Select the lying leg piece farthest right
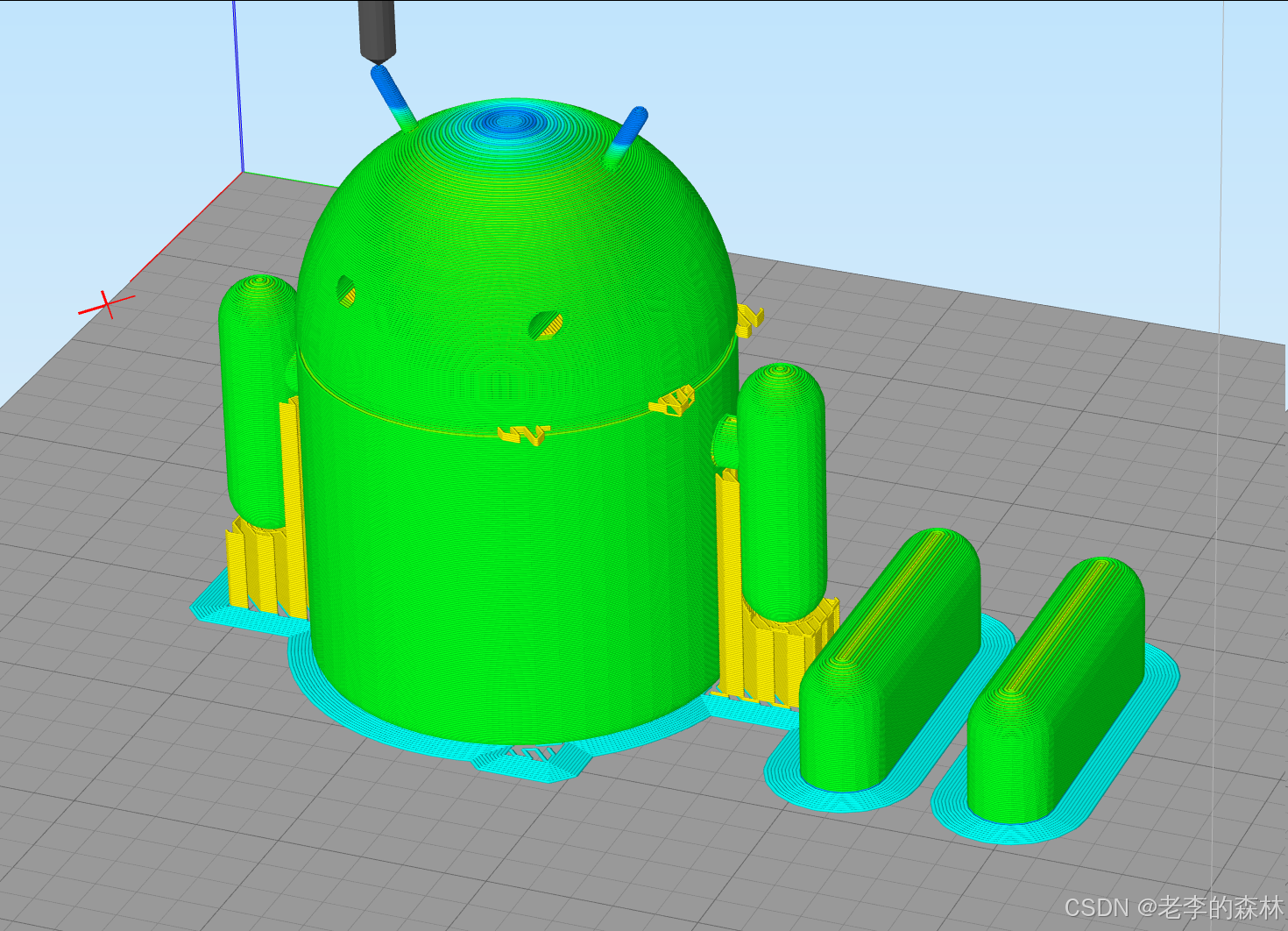The image size is (1288, 931). 1056,693
